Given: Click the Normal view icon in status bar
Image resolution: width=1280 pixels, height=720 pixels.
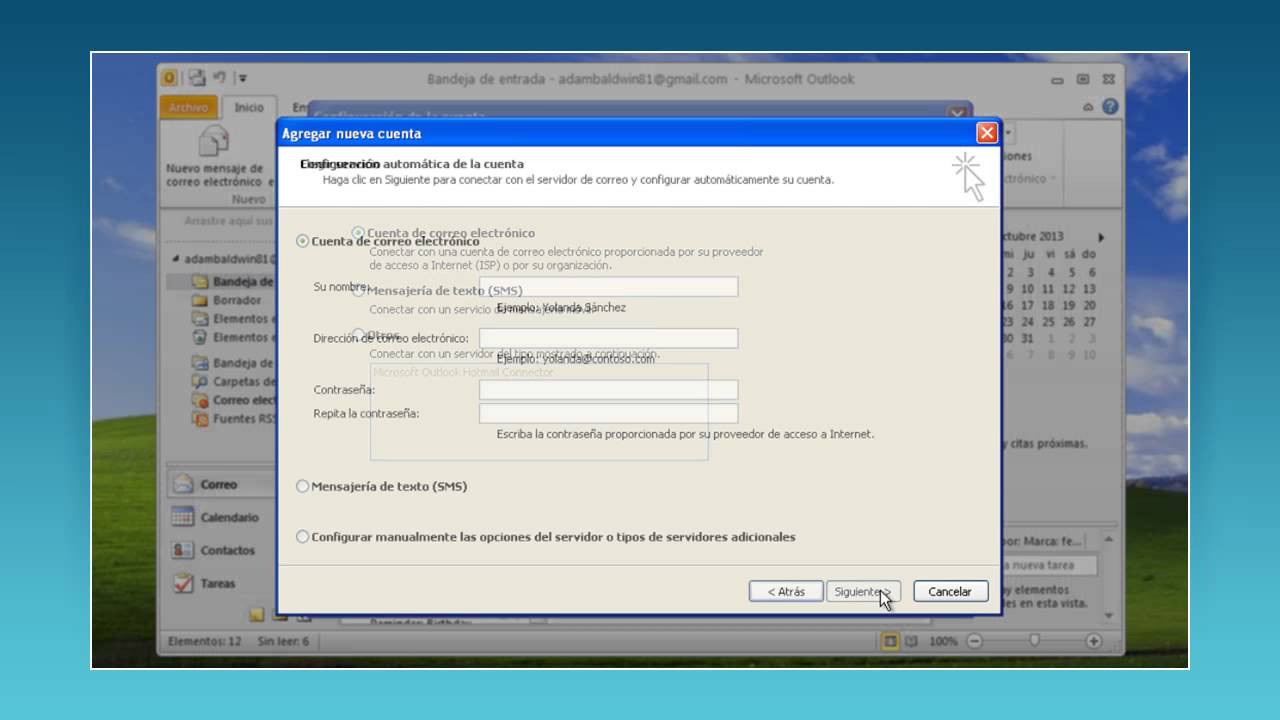Looking at the screenshot, I should 890,641.
